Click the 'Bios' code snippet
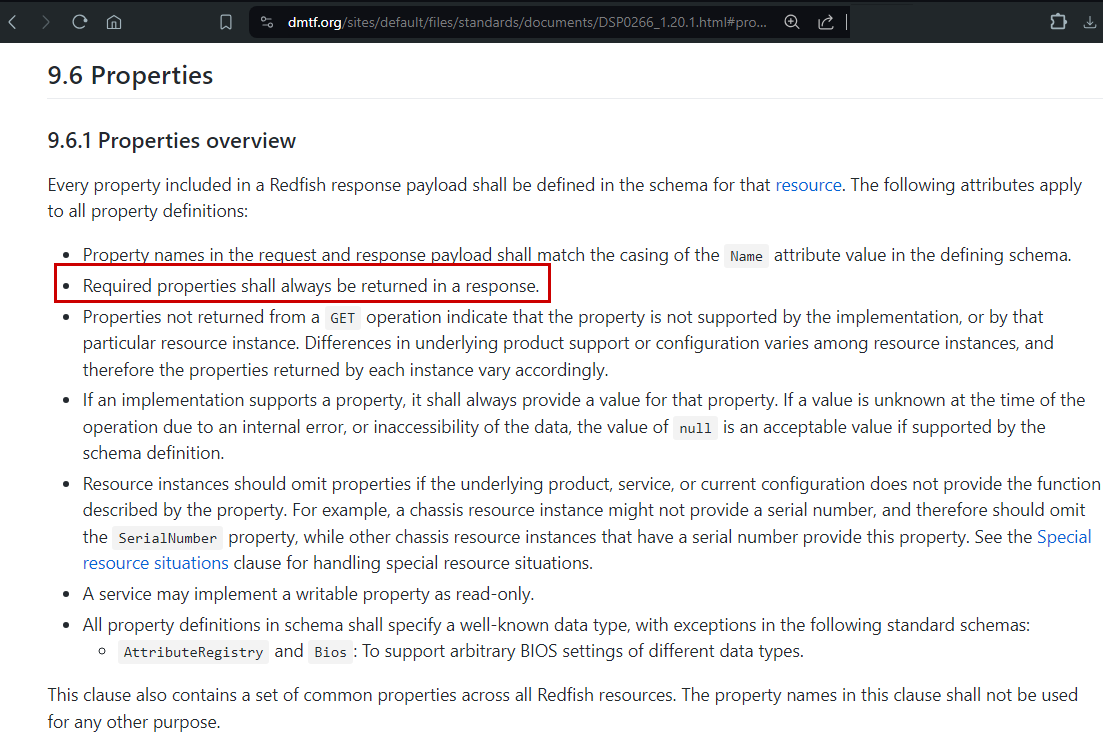This screenshot has height=744, width=1103. [x=330, y=652]
